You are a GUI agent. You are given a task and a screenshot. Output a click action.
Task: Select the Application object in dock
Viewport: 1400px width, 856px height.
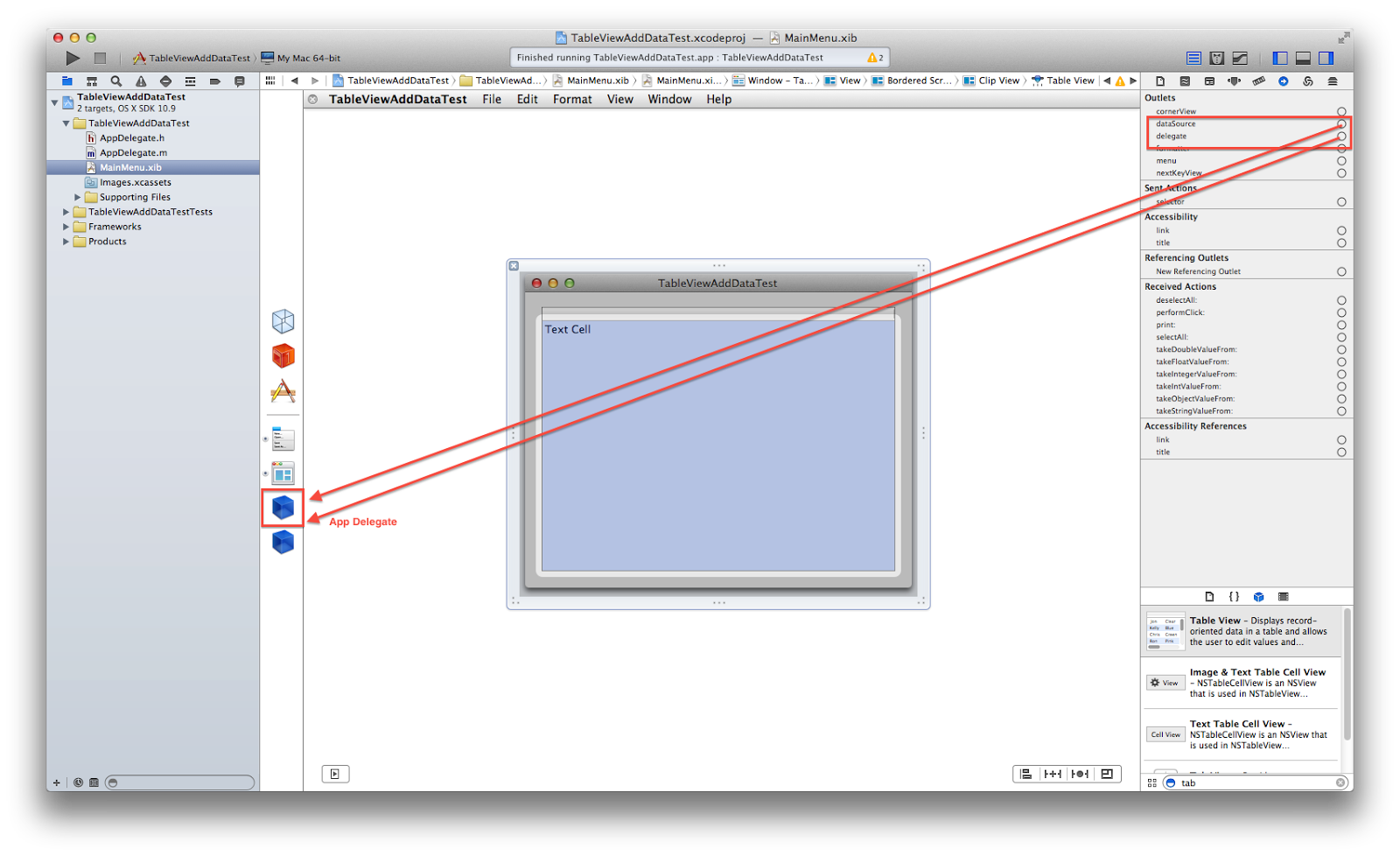click(x=283, y=391)
